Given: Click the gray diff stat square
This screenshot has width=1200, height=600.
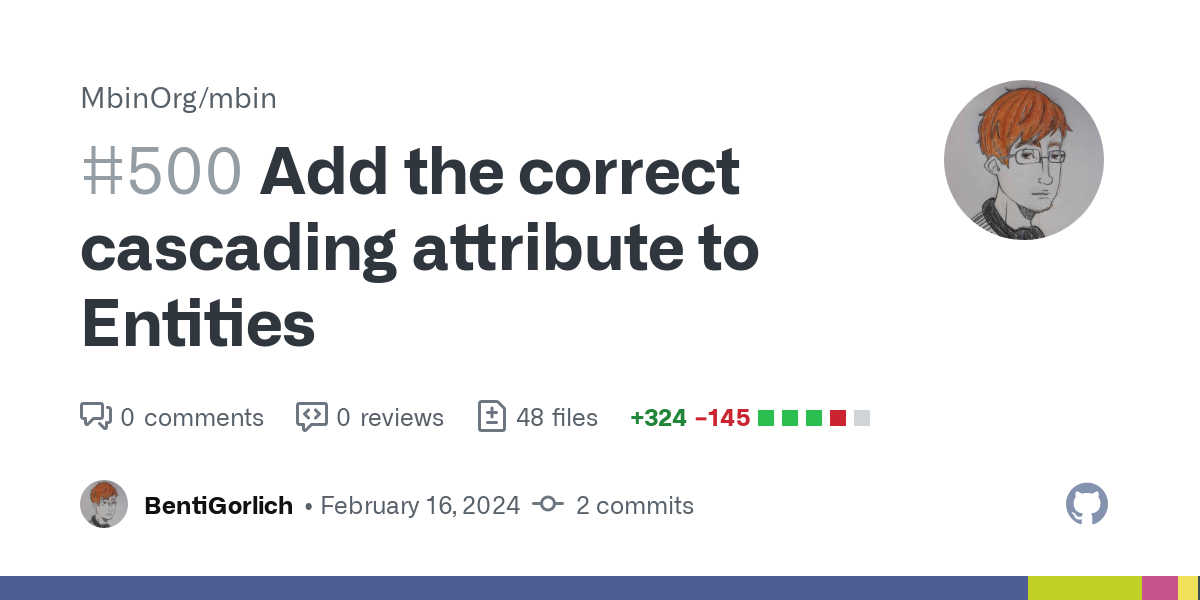Looking at the screenshot, I should 862,418.
